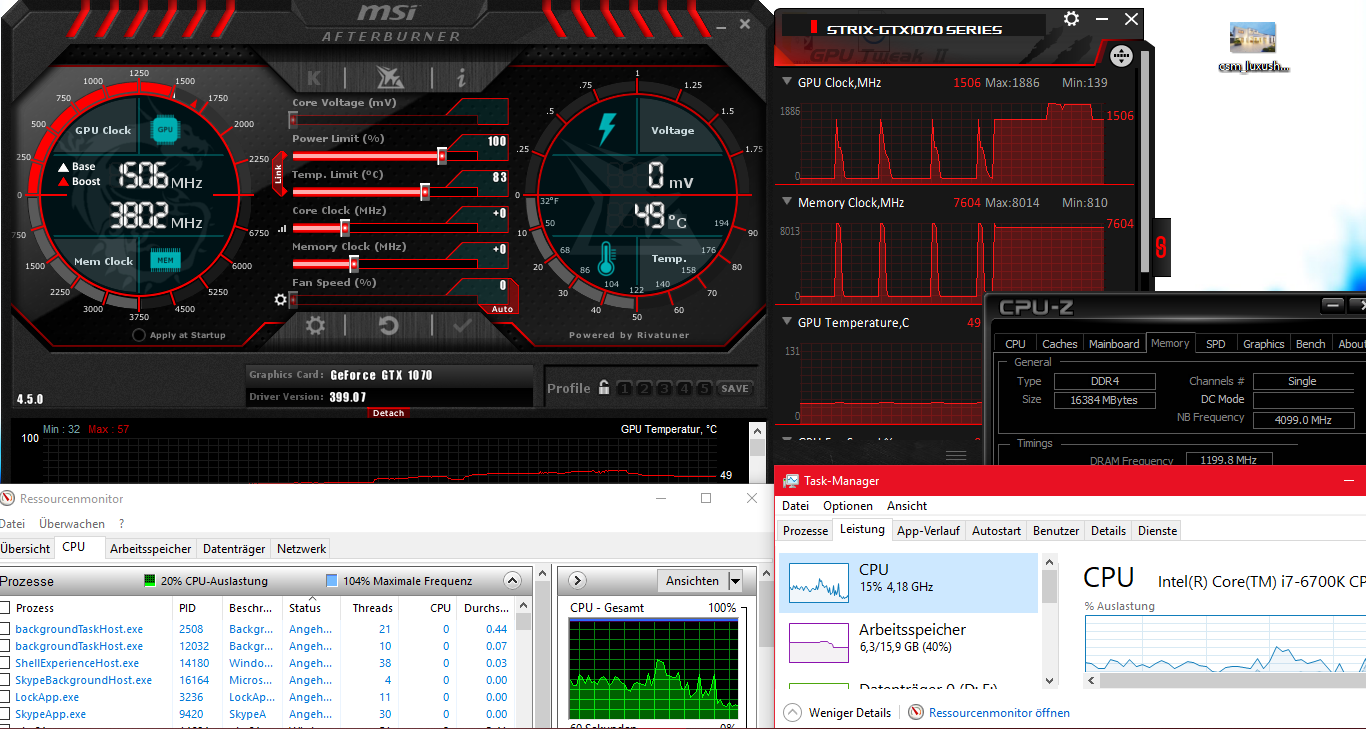The image size is (1366, 729).
Task: Click the Afterburner OC scanner jet logo icon
Action: [x=389, y=77]
